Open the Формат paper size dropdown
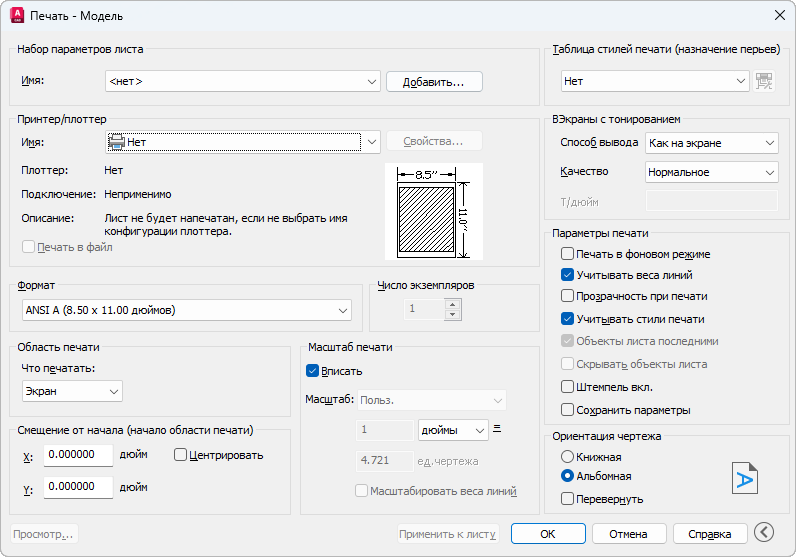The image size is (796, 557). pos(187,311)
